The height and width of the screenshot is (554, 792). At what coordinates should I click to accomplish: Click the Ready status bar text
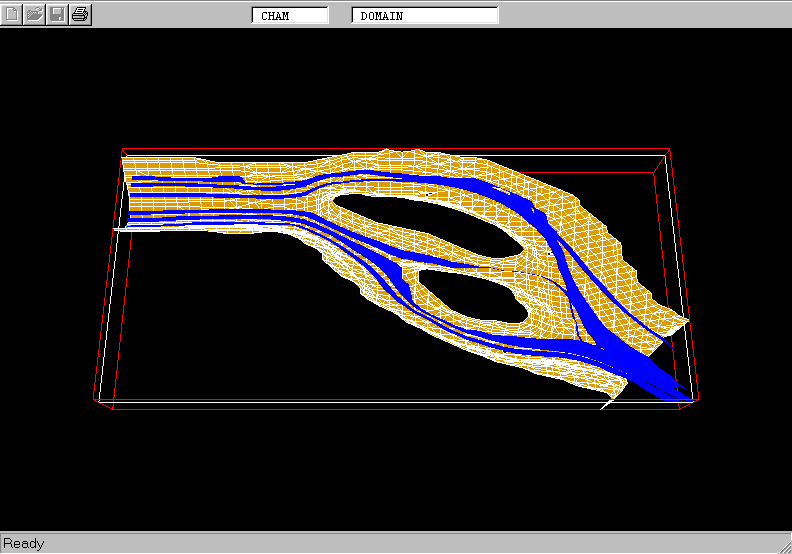pyautogui.click(x=24, y=543)
